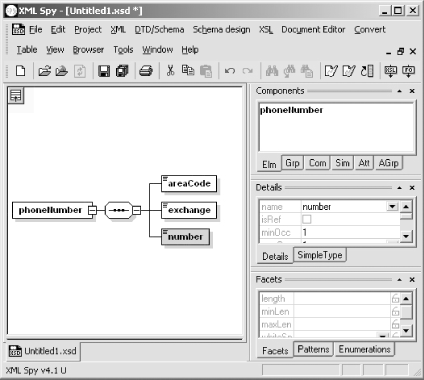Open the DTD/Schema menu

point(159,30)
